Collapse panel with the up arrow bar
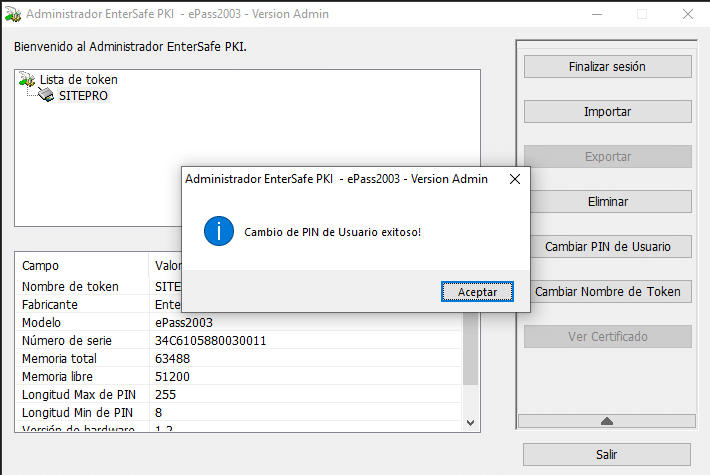This screenshot has width=710, height=475. click(x=607, y=421)
